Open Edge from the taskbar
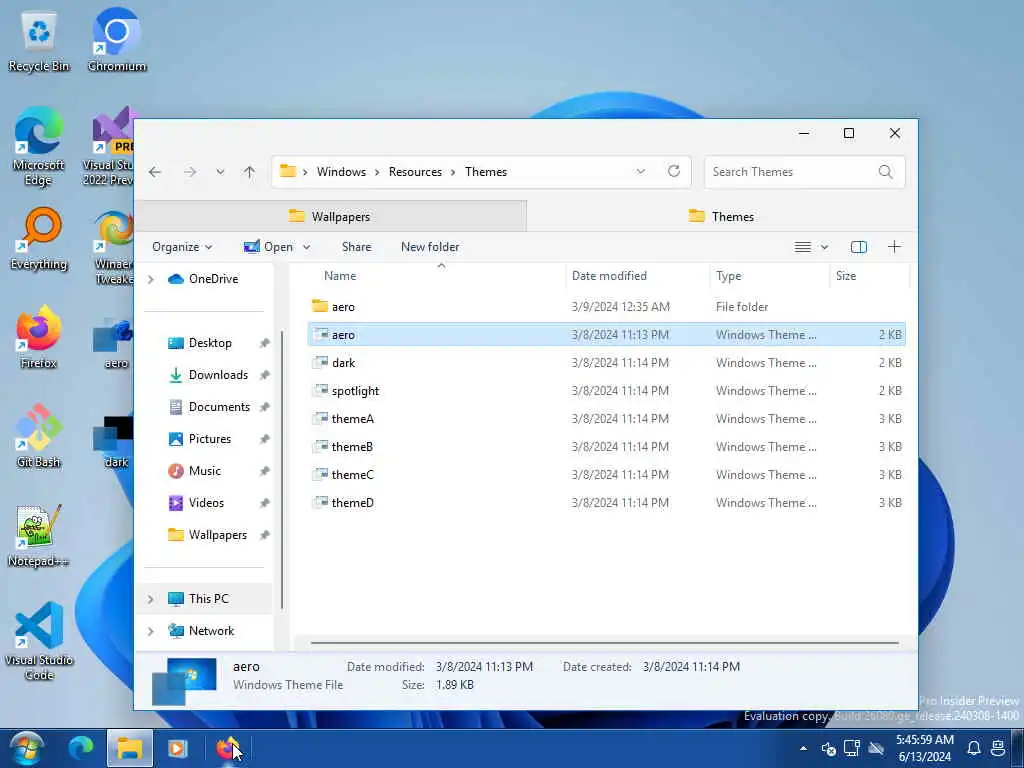Screen dimensions: 1024x768 [x=81, y=748]
